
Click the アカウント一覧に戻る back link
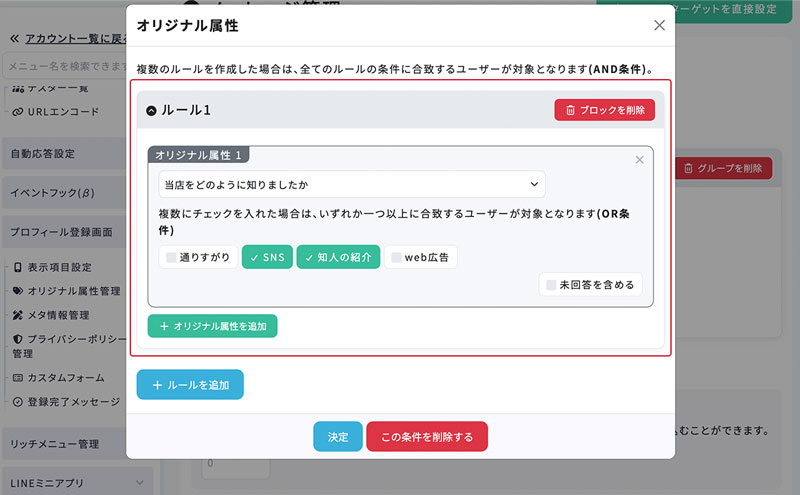70,38
